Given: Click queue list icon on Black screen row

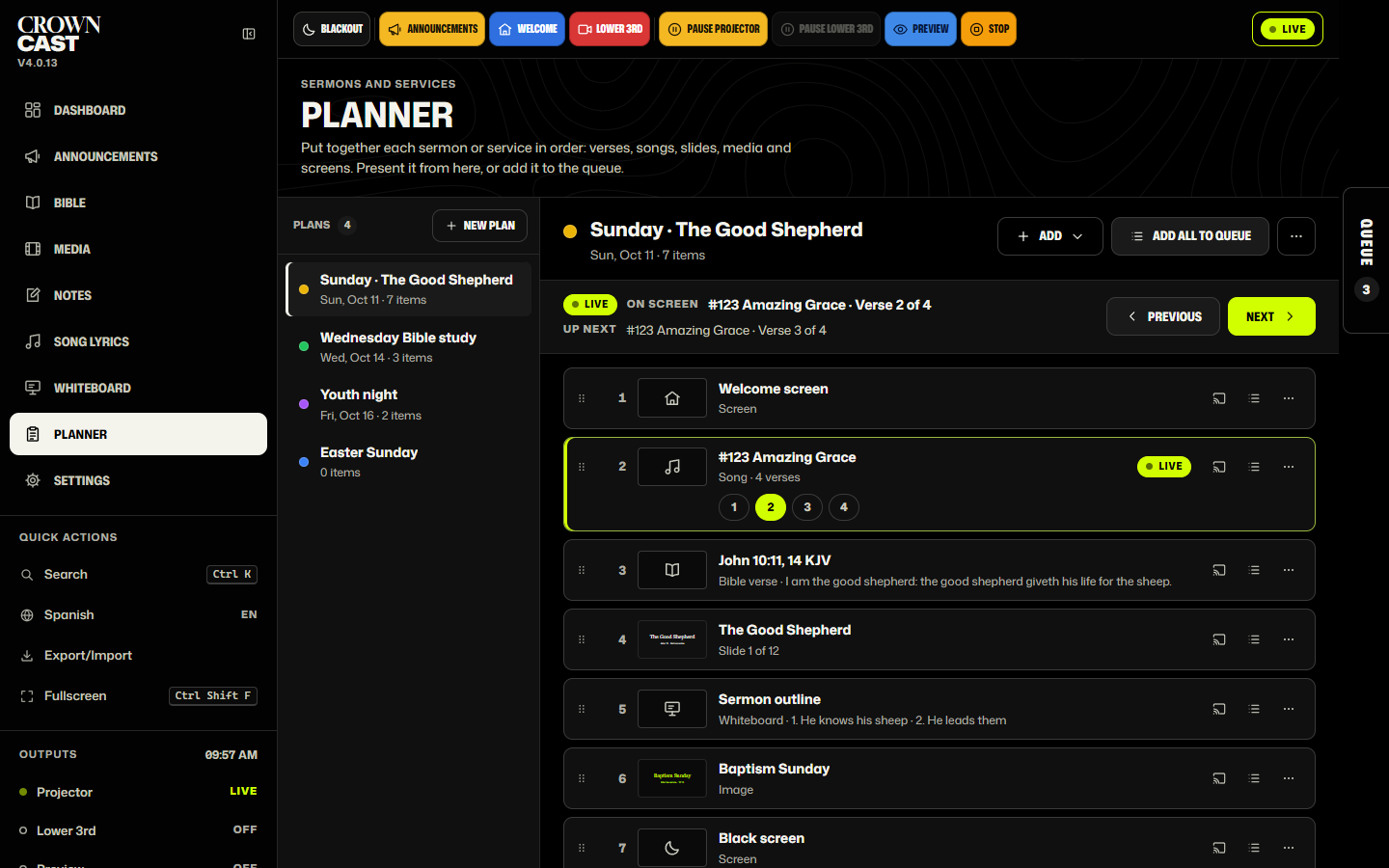Looking at the screenshot, I should [x=1254, y=848].
